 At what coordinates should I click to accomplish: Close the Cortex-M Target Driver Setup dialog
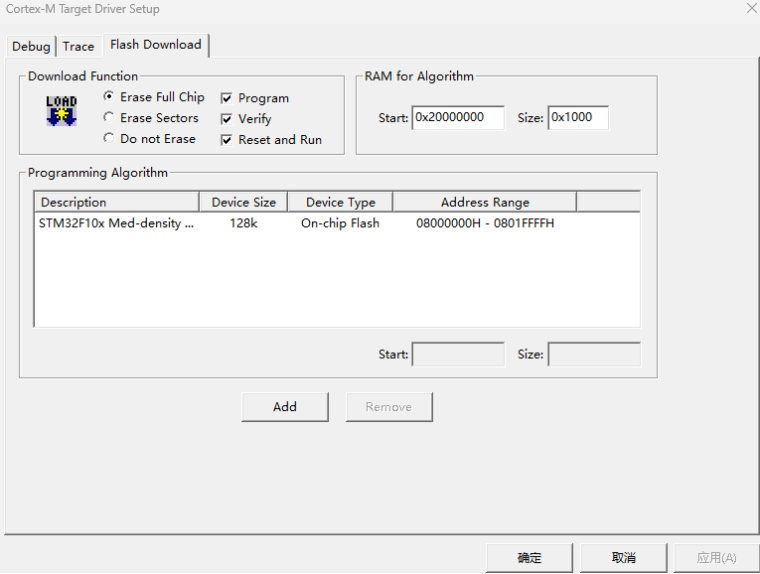click(x=752, y=8)
